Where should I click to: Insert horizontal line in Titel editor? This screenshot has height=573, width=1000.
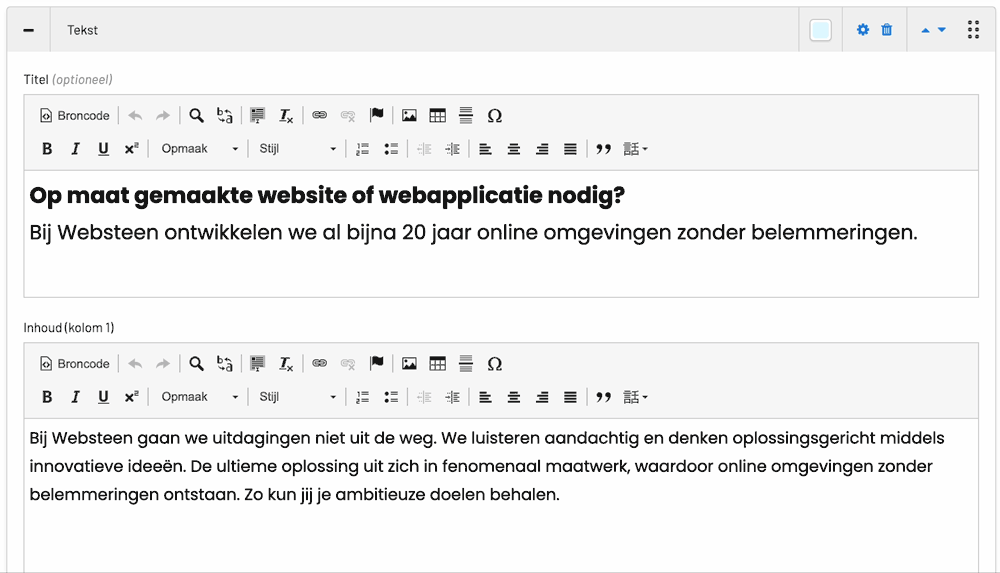tap(466, 115)
